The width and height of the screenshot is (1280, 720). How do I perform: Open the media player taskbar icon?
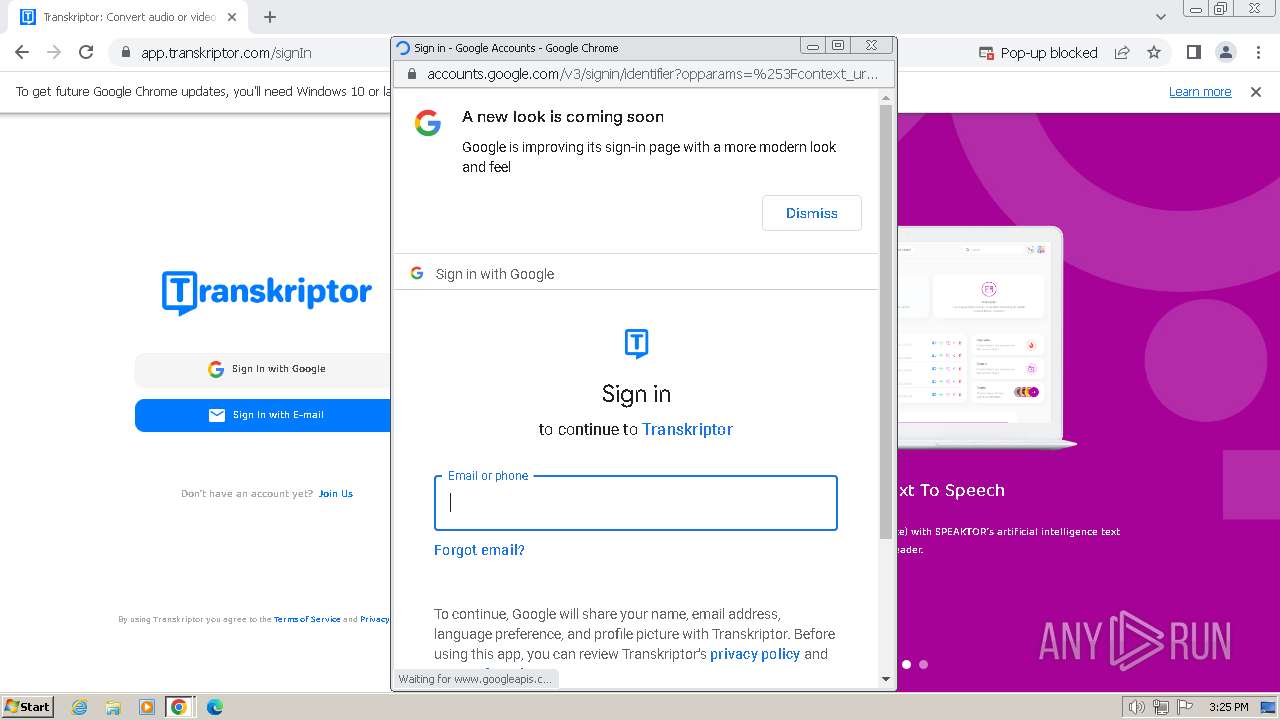(x=146, y=707)
